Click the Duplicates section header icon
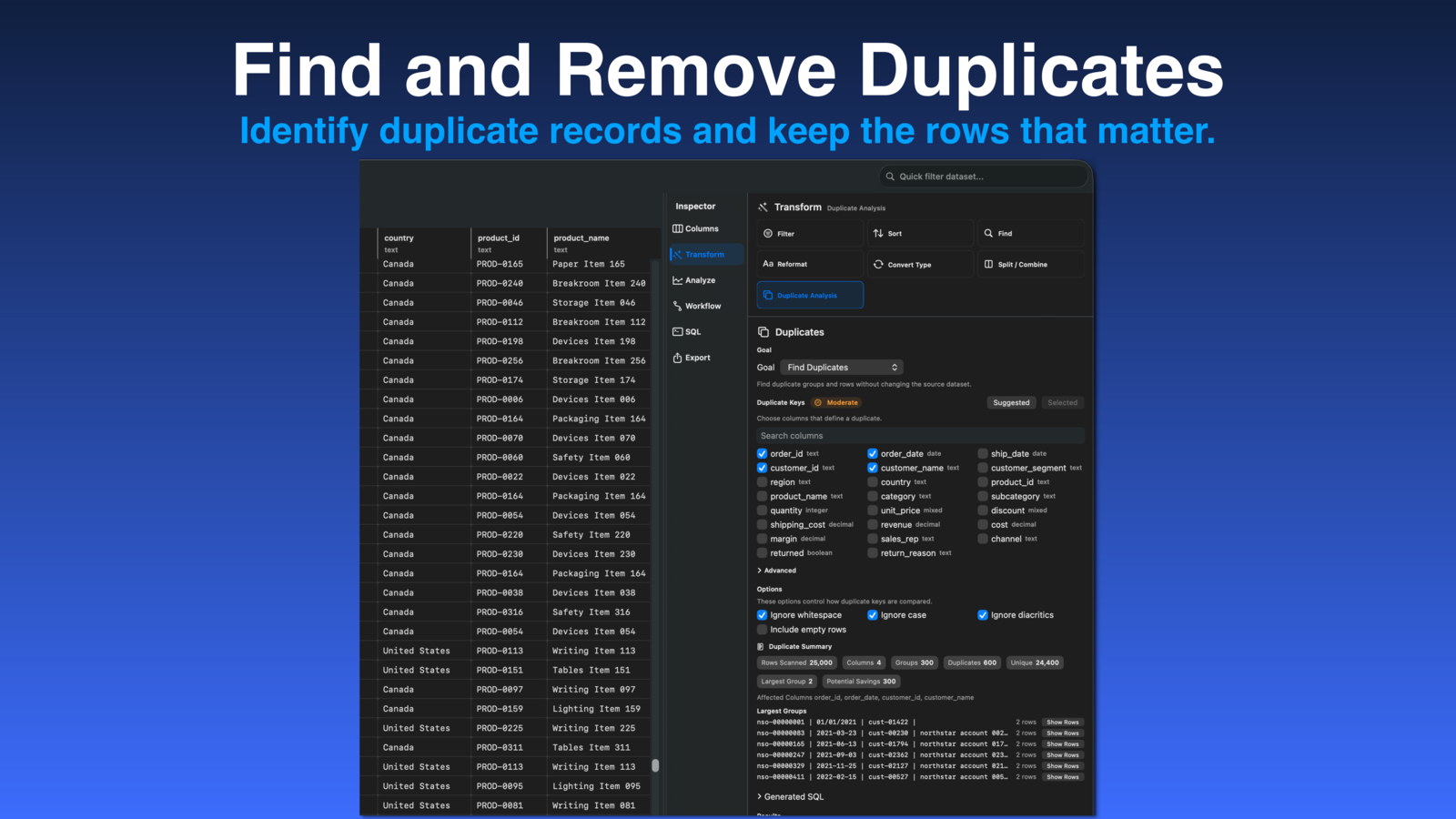The height and width of the screenshot is (819, 1456). (763, 332)
